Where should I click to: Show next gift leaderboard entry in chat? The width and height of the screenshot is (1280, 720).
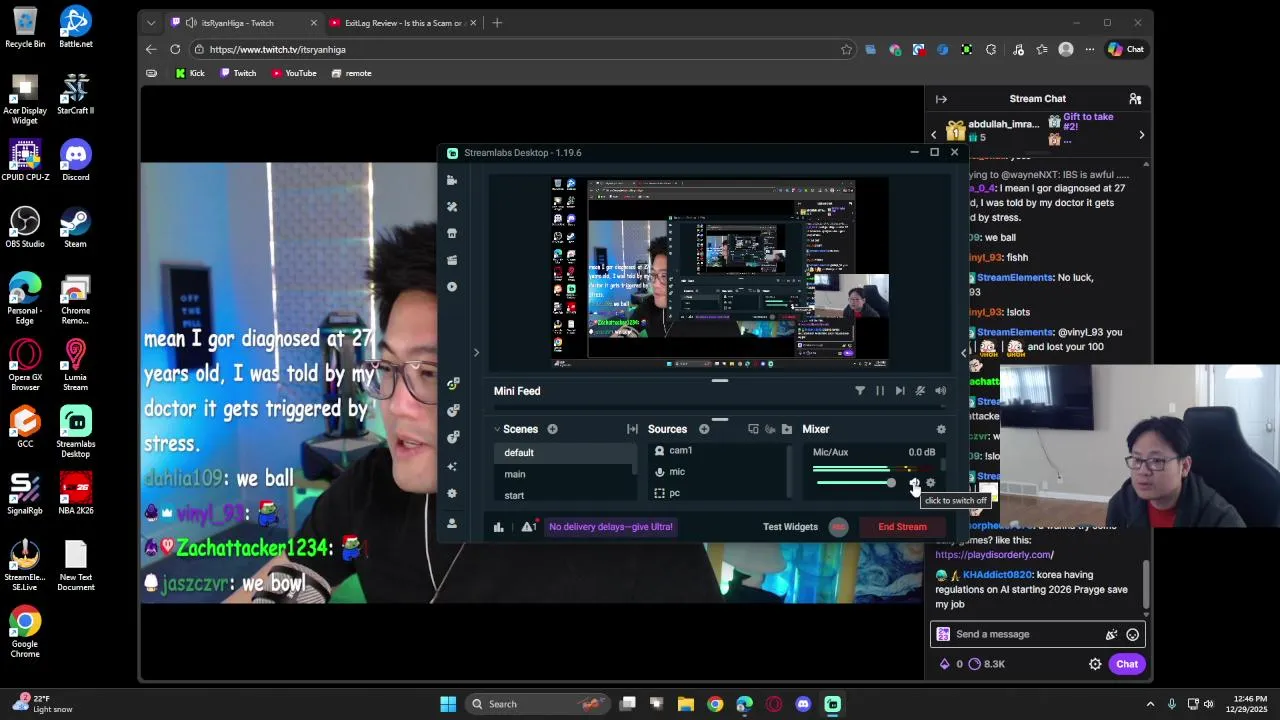coord(1141,134)
